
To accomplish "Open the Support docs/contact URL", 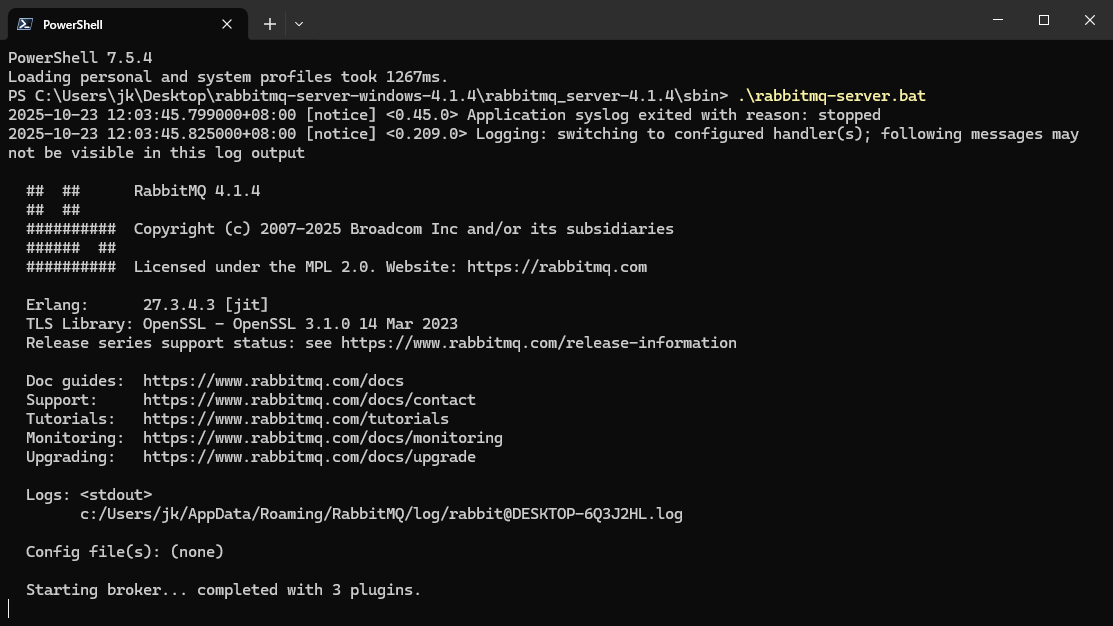I will 309,400.
